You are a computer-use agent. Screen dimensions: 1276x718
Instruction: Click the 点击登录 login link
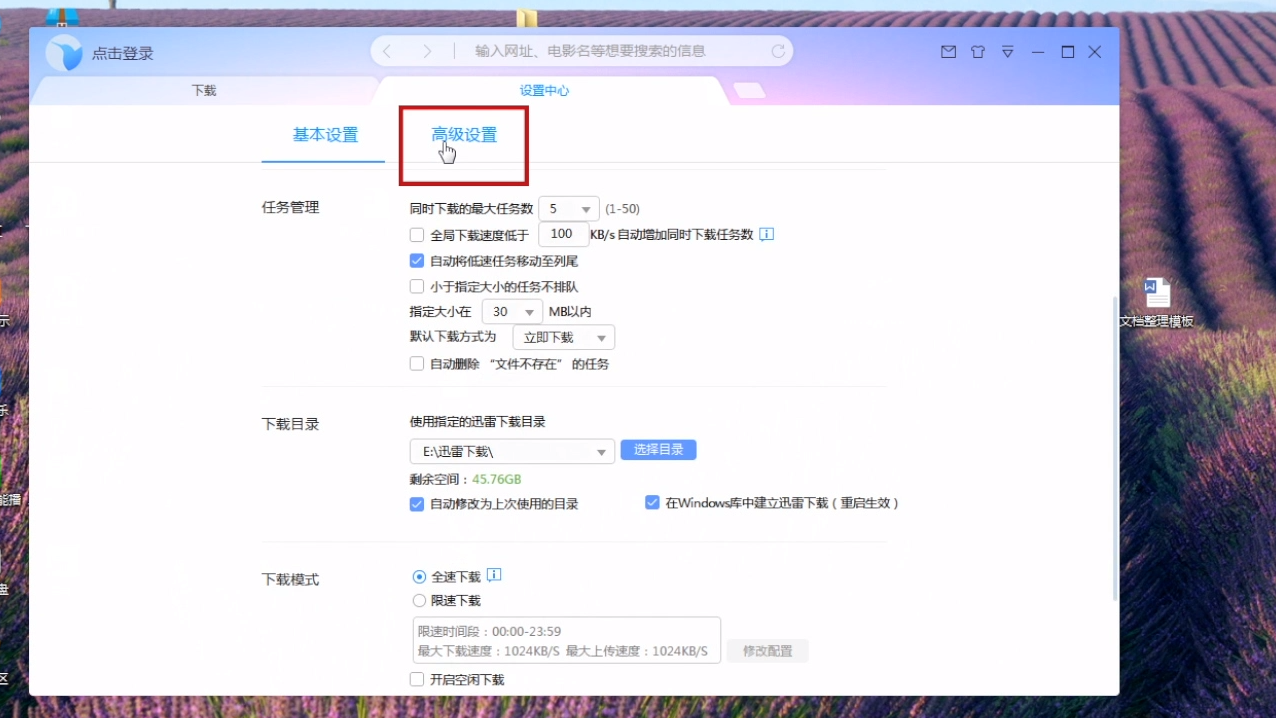click(123, 54)
